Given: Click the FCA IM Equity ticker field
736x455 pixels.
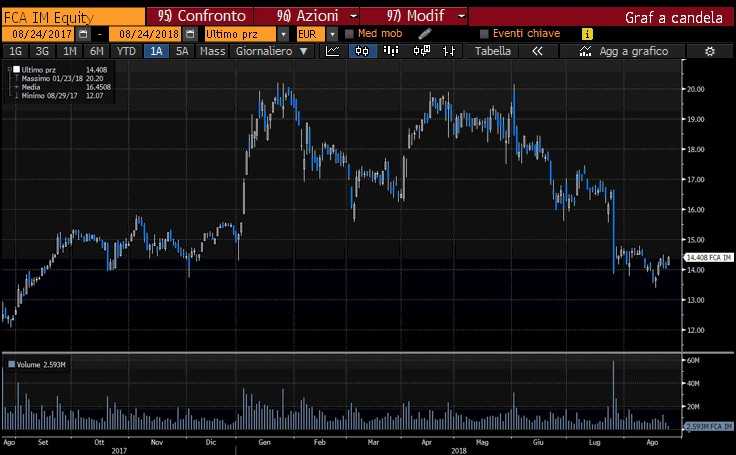Looking at the screenshot, I should (x=74, y=17).
